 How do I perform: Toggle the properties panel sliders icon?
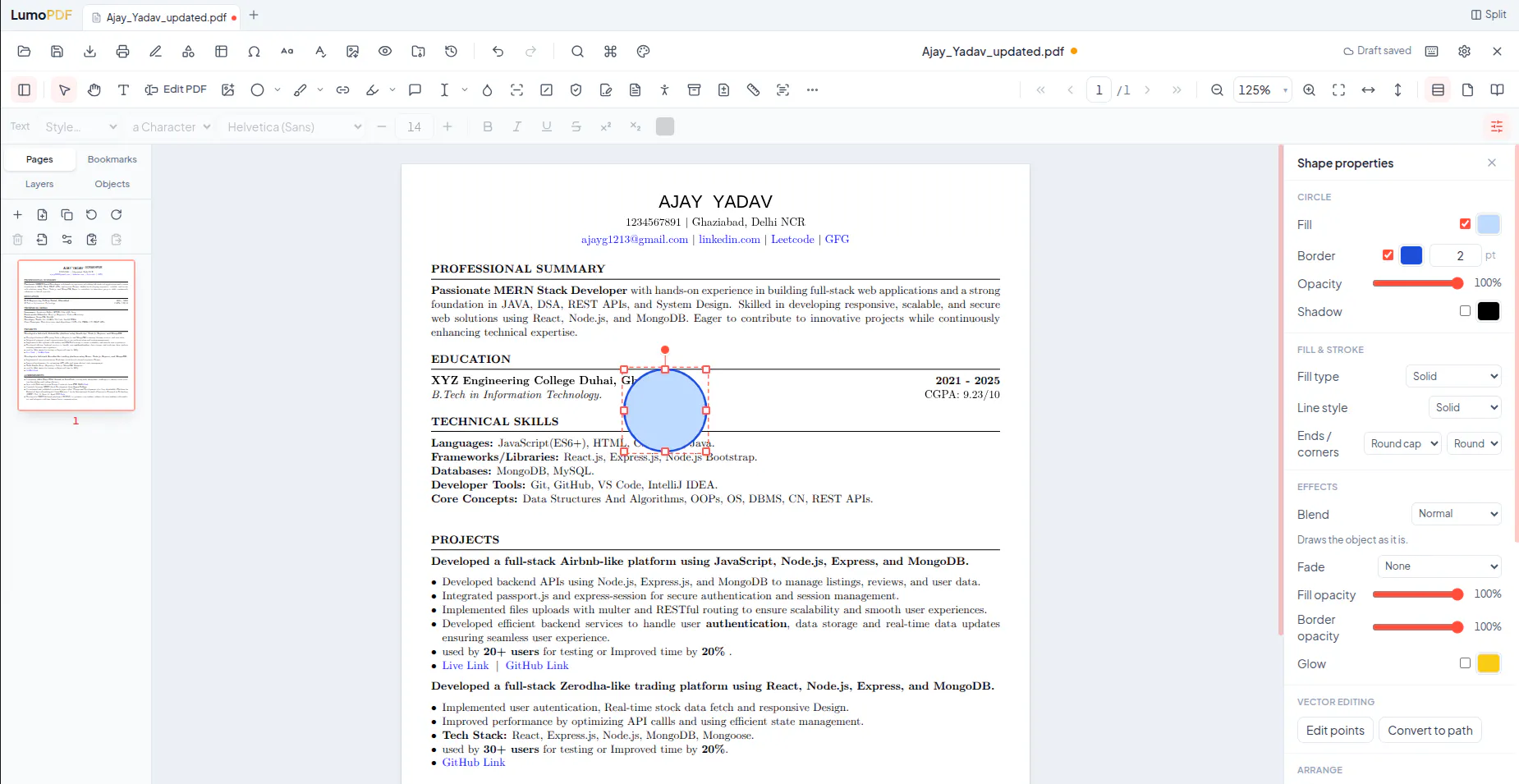coord(1497,126)
